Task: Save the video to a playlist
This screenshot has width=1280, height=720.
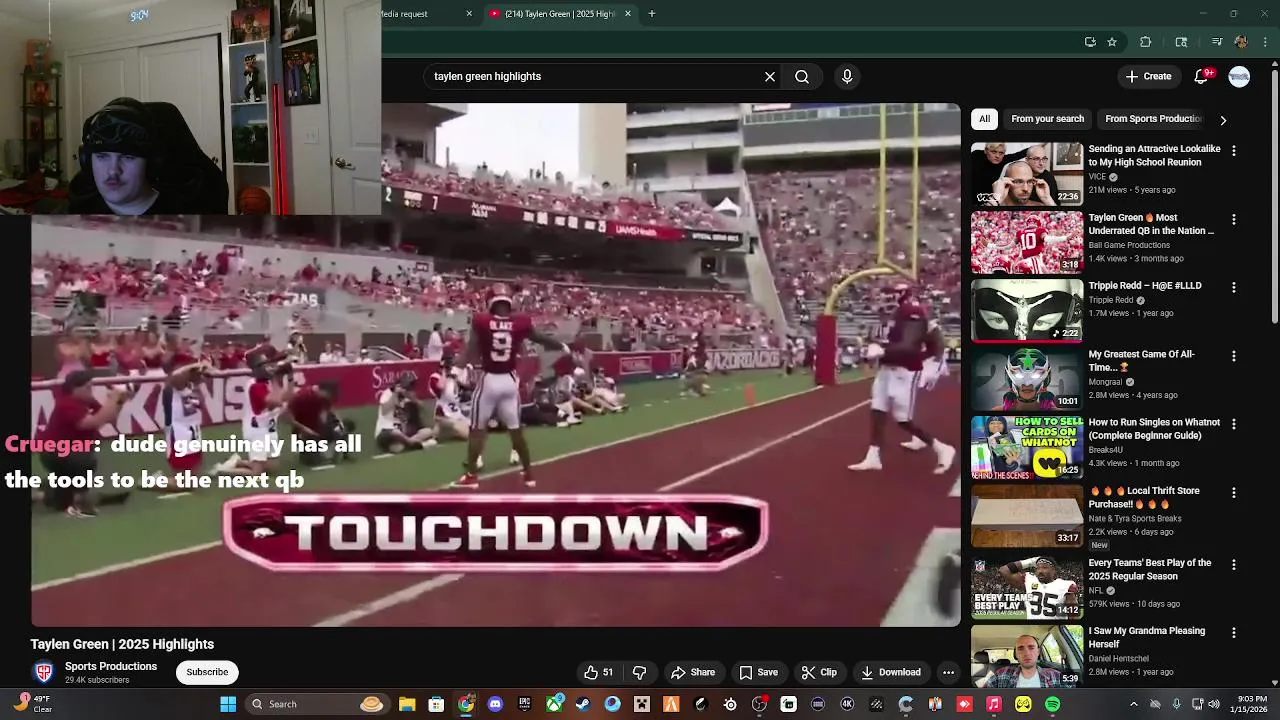Action: 758,672
